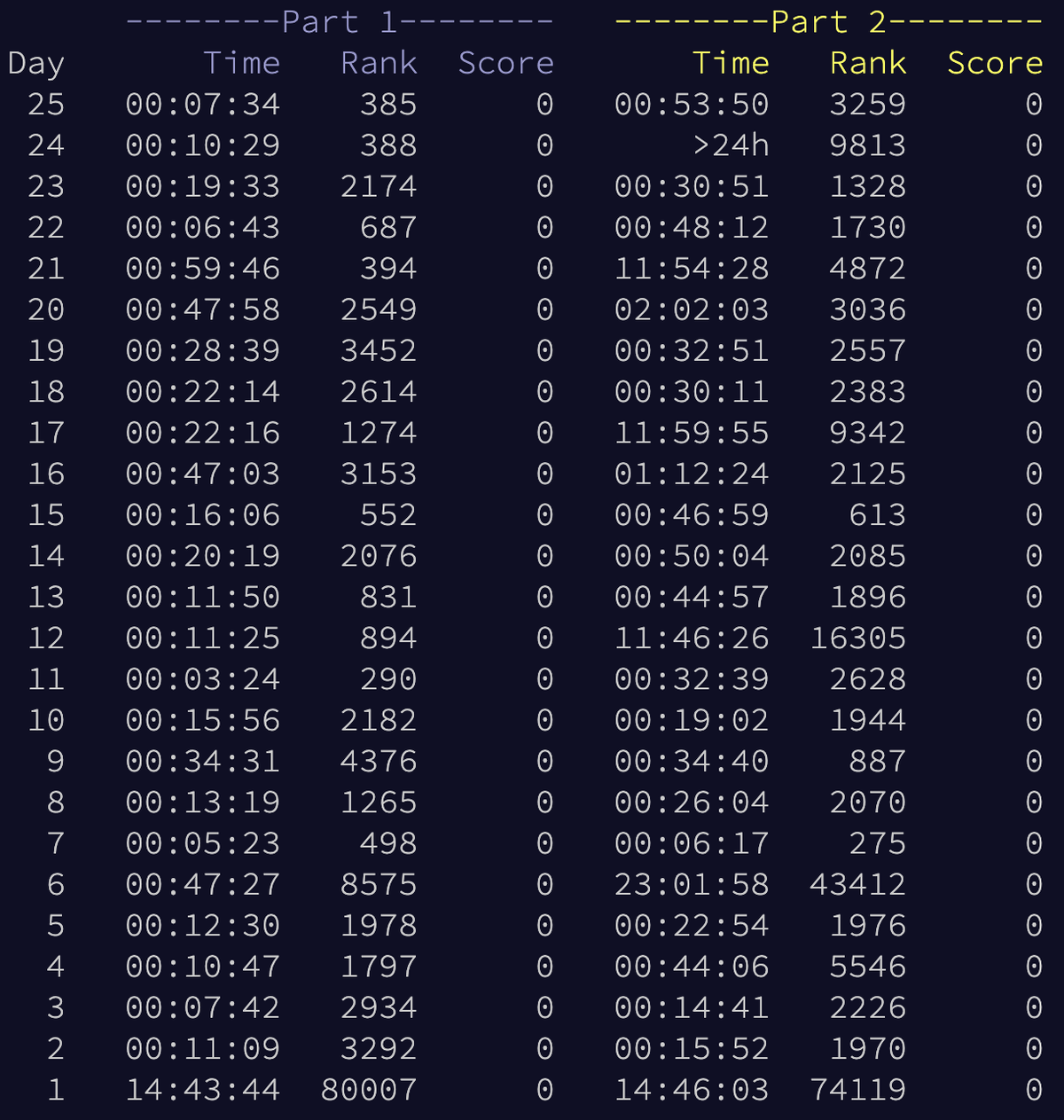Click rank 16305 for day 12 Part 2

[x=857, y=638]
